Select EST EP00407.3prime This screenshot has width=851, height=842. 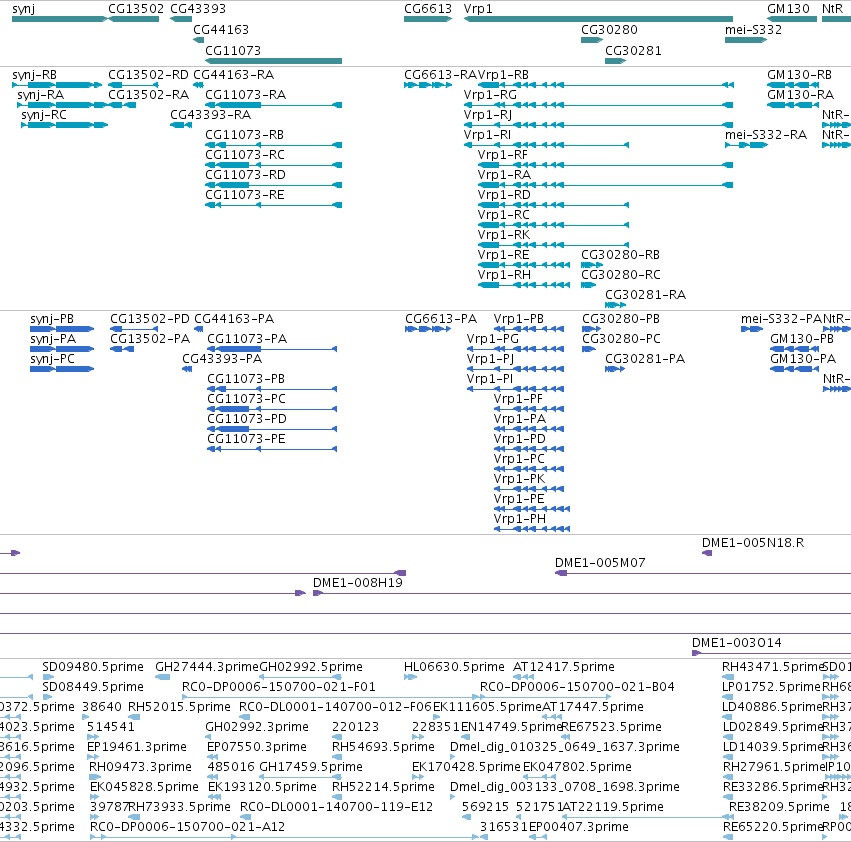point(579,827)
